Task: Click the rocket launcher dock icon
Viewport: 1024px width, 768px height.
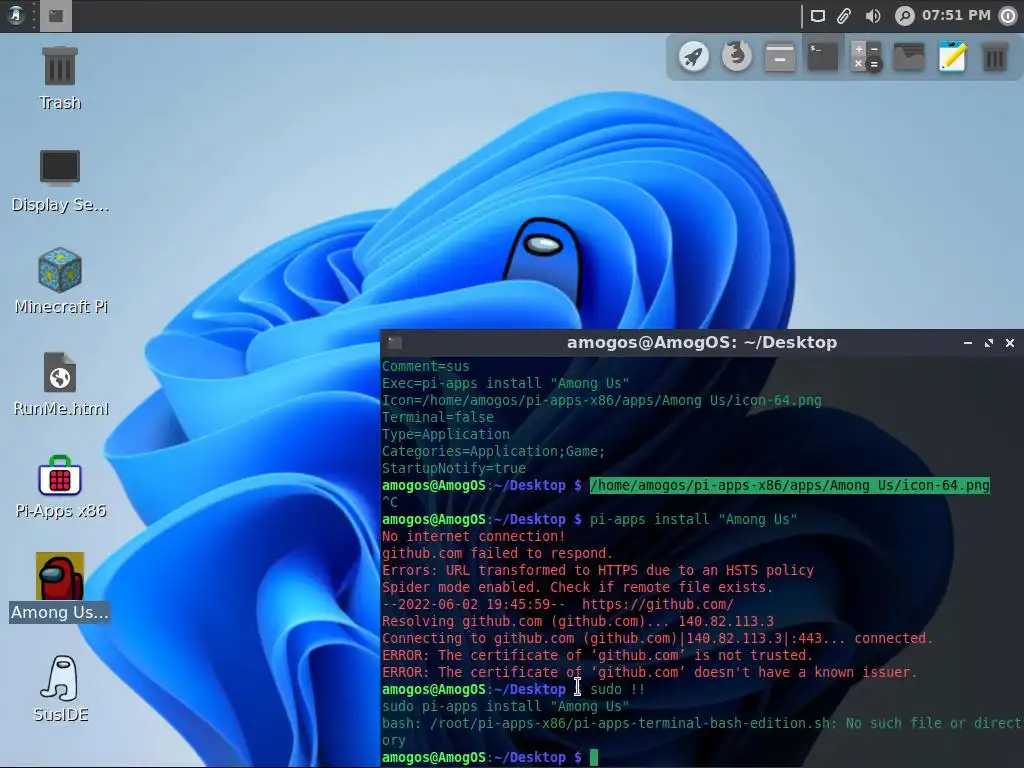Action: pyautogui.click(x=694, y=57)
